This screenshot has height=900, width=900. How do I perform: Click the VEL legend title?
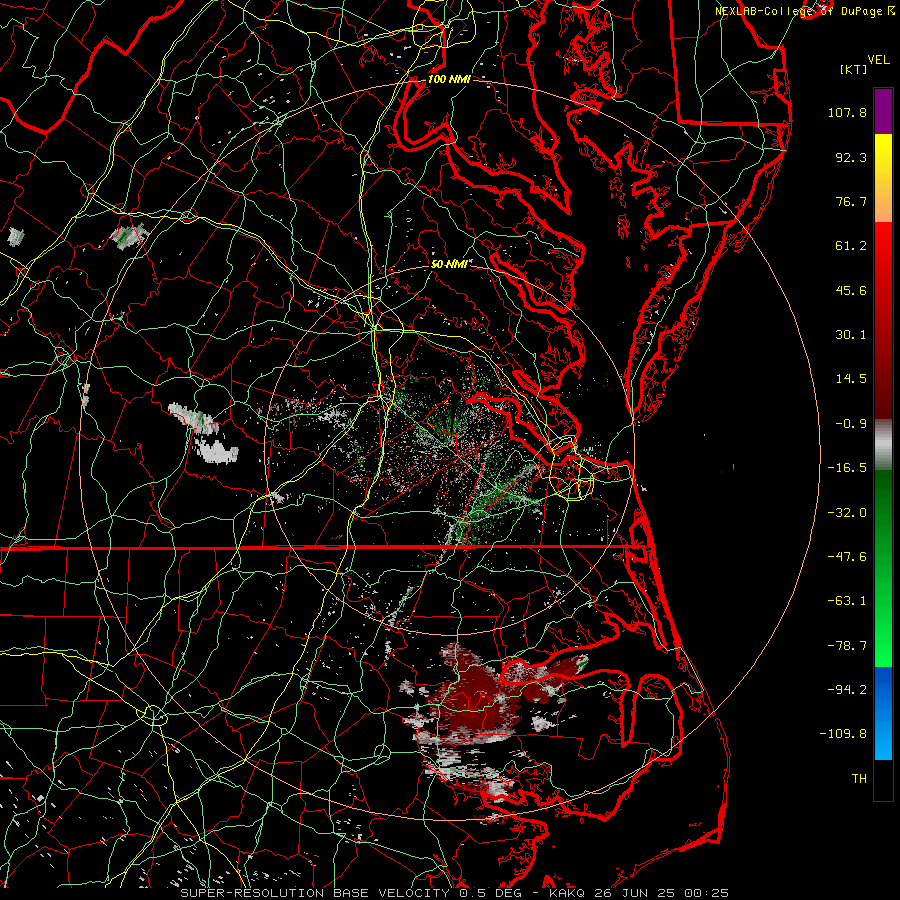point(878,60)
